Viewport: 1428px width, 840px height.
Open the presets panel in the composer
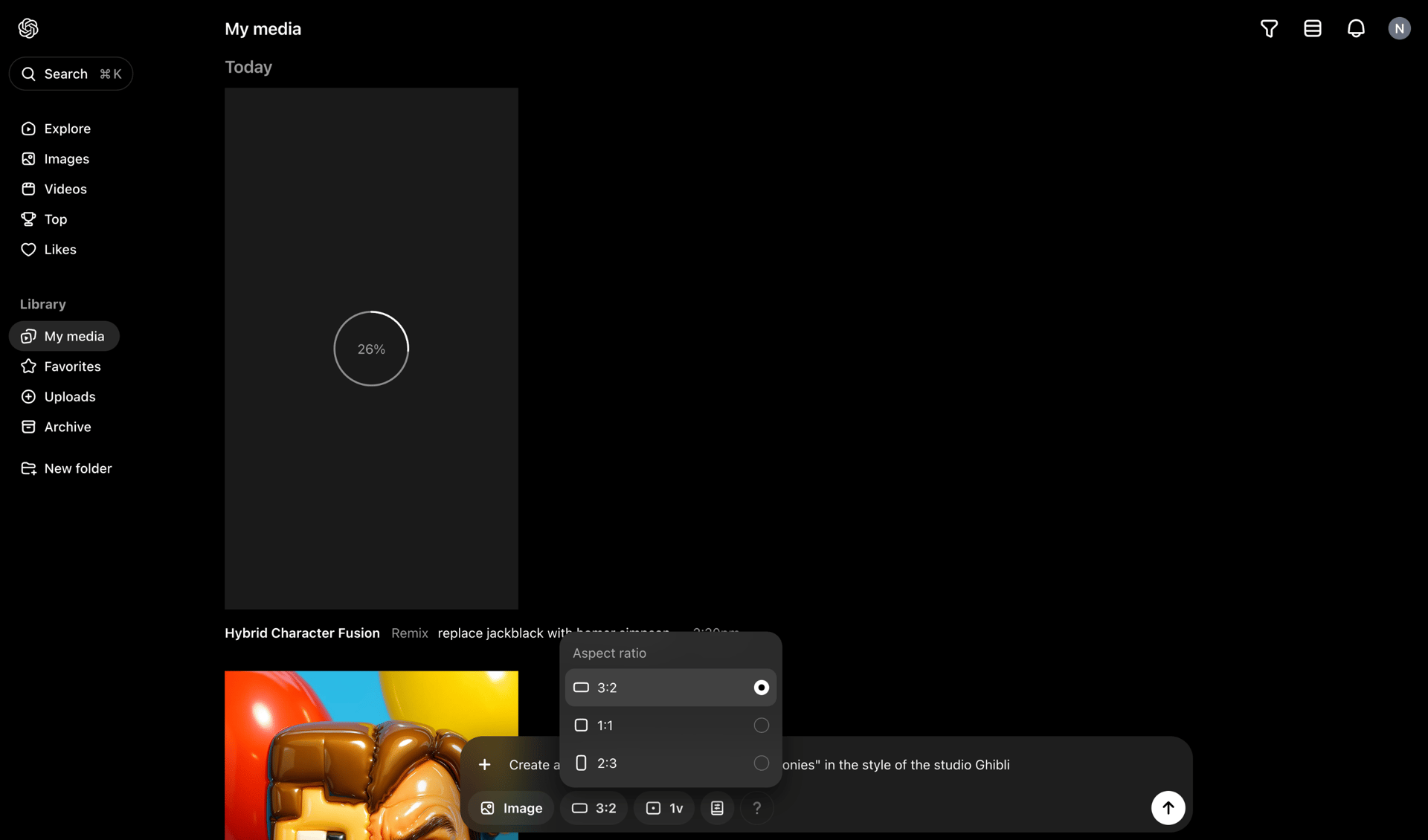tap(716, 808)
